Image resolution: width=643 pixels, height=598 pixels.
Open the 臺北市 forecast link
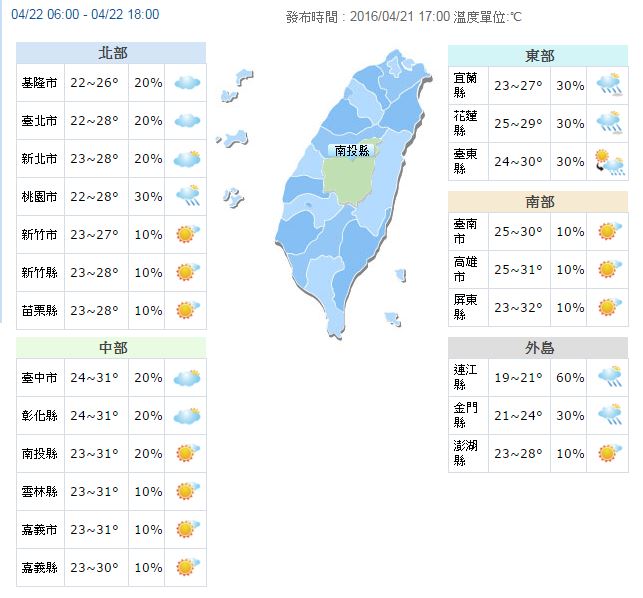coord(39,121)
